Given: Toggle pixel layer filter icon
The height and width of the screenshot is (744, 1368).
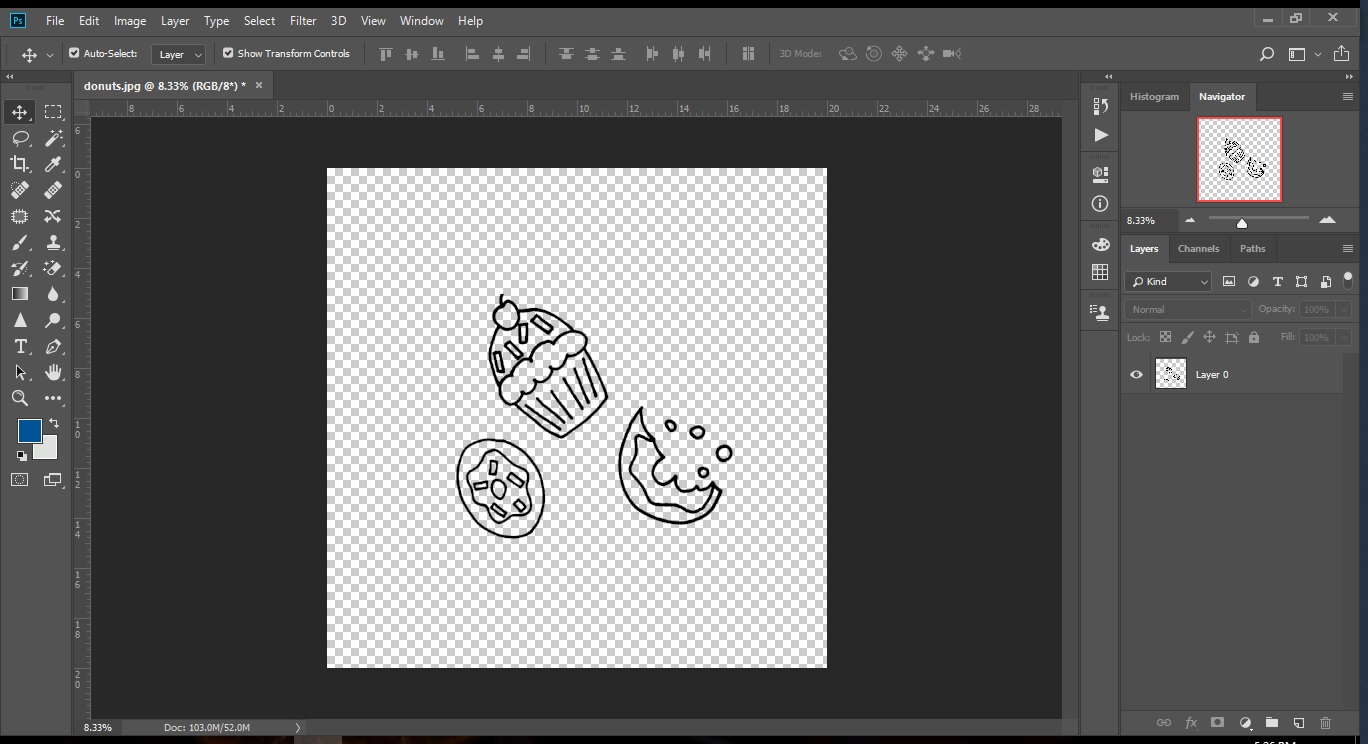Looking at the screenshot, I should click(x=1229, y=282).
